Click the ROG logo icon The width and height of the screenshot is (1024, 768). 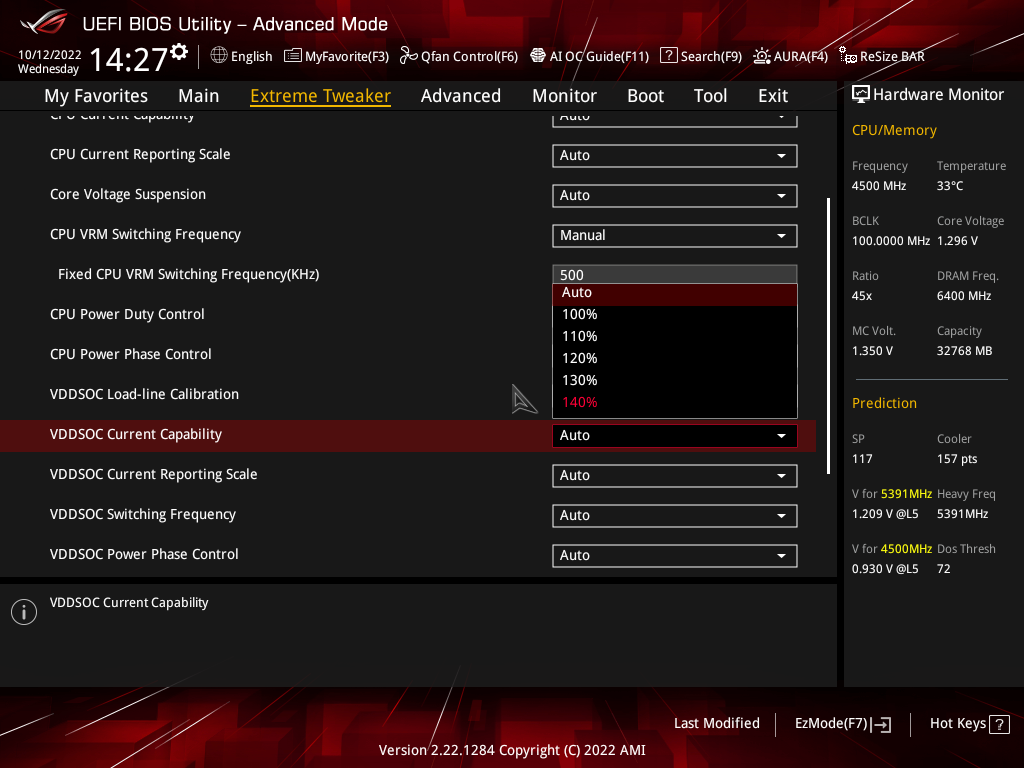pos(44,22)
